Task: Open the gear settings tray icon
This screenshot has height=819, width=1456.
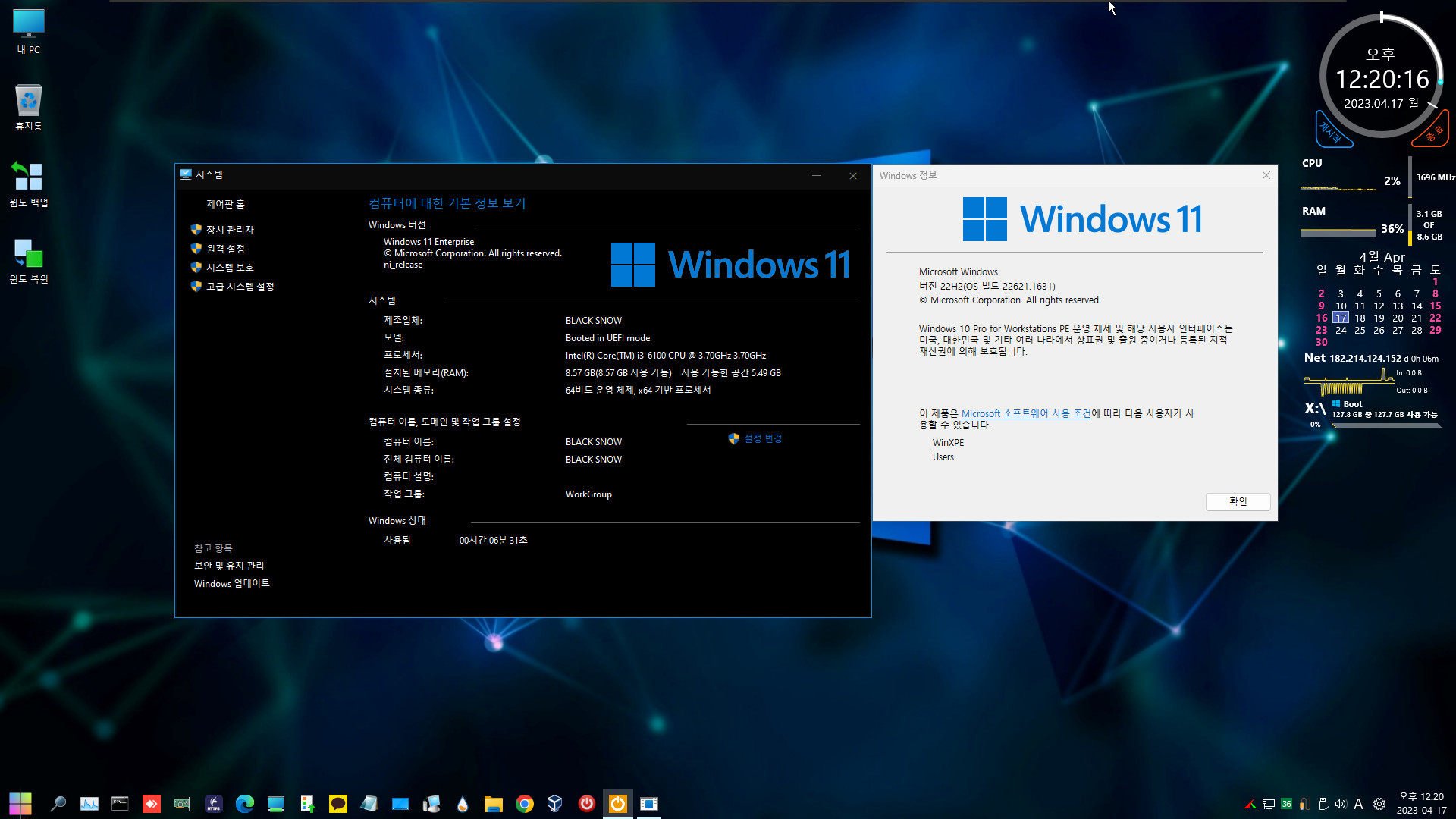Action: [1379, 804]
